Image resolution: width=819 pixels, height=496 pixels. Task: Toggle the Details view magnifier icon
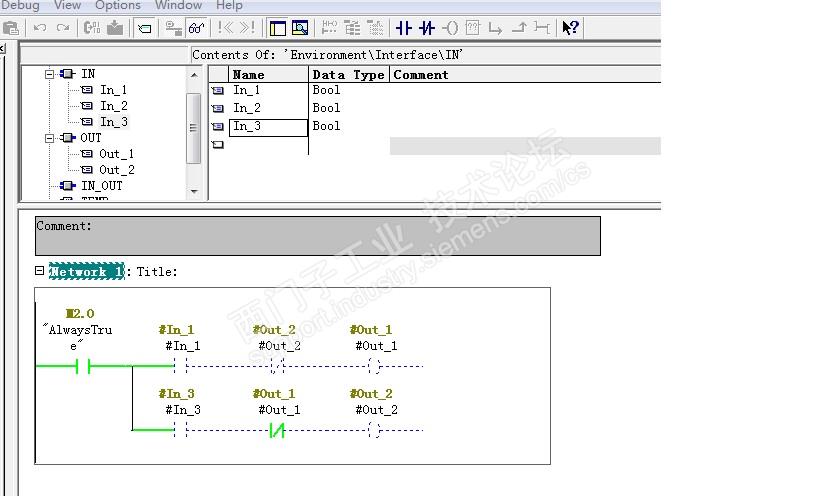(x=300, y=28)
